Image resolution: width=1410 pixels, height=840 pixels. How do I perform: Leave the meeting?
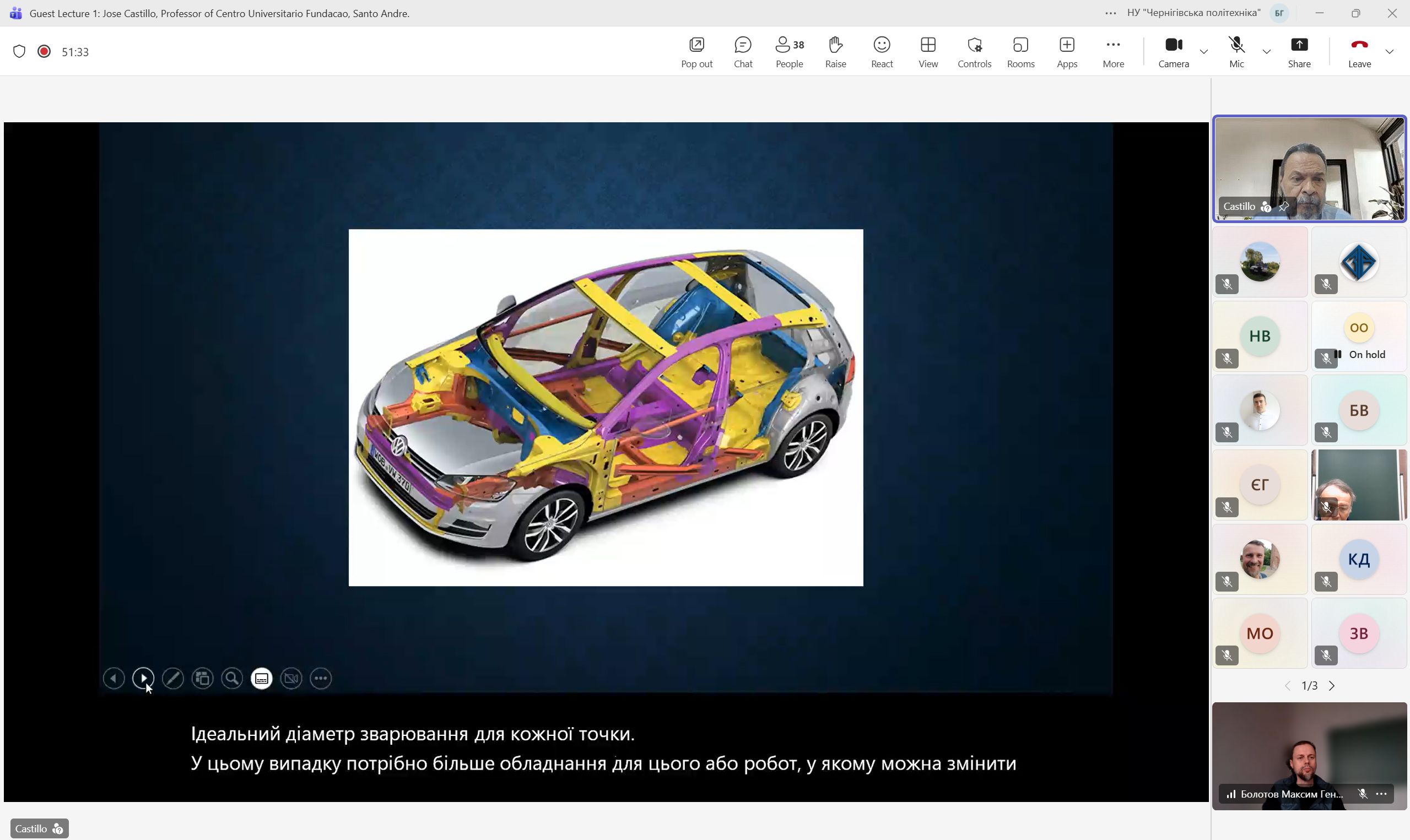click(1359, 52)
